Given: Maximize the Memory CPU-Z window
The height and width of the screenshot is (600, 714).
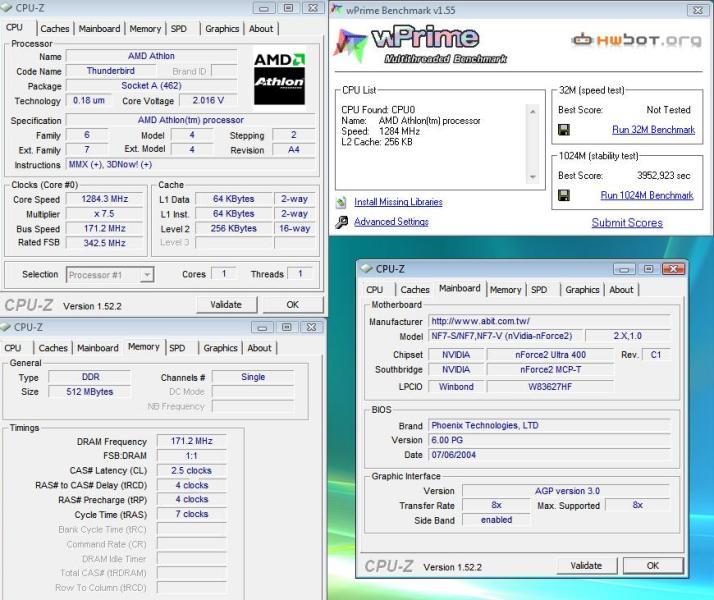Looking at the screenshot, I should pyautogui.click(x=286, y=327).
